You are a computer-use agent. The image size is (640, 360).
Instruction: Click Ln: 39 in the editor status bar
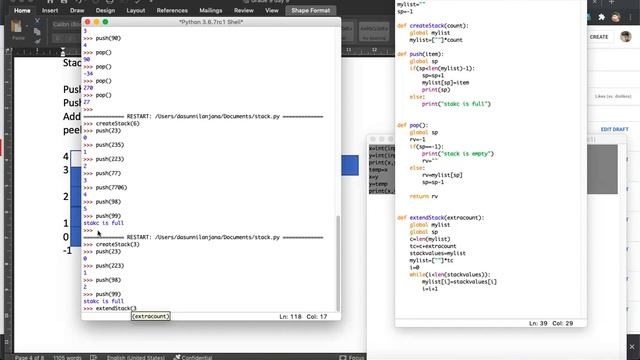click(x=538, y=323)
